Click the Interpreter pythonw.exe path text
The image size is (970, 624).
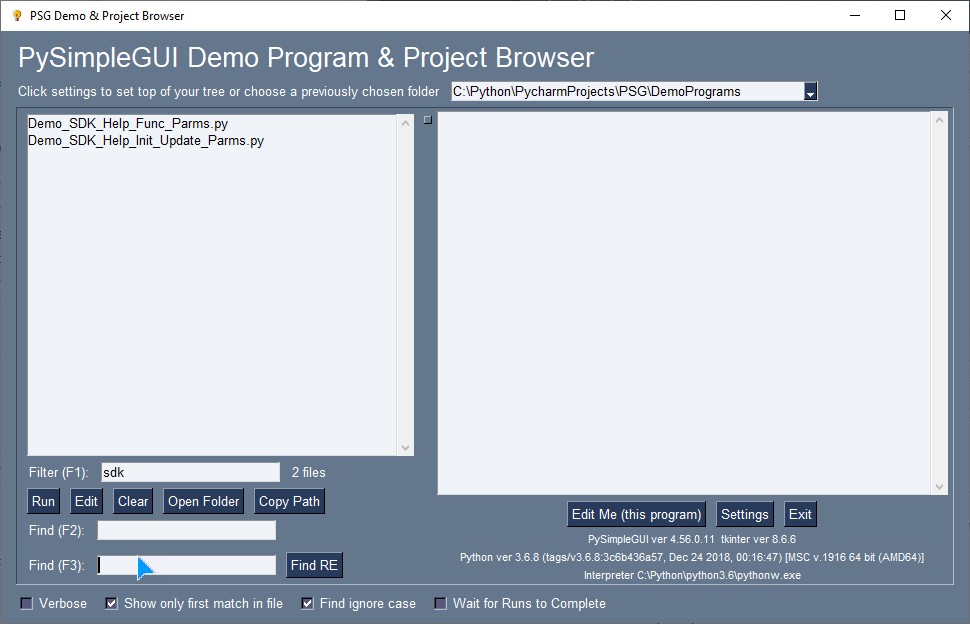click(x=692, y=575)
